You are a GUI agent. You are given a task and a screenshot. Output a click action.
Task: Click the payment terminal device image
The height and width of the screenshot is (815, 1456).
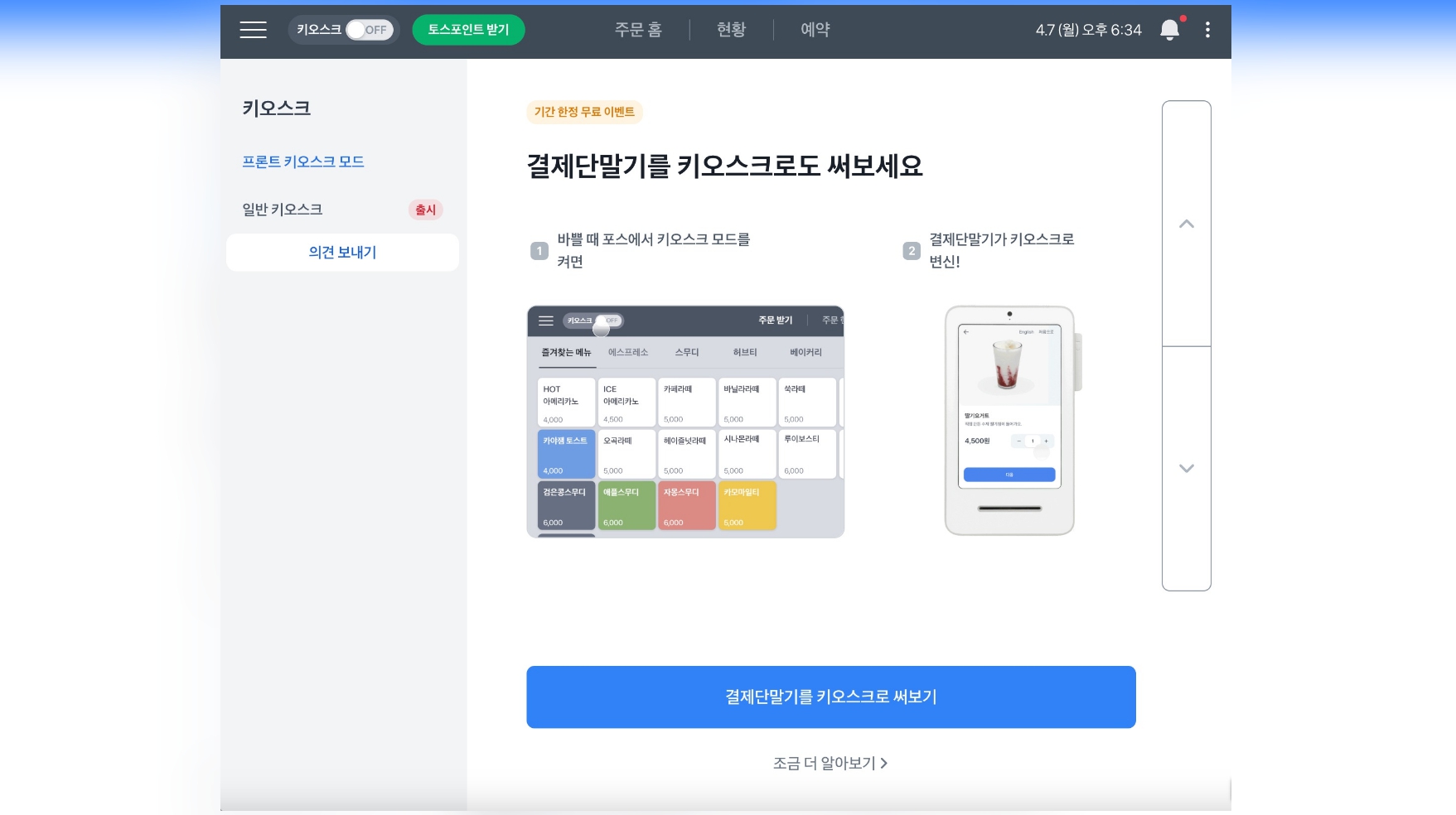(x=1013, y=421)
